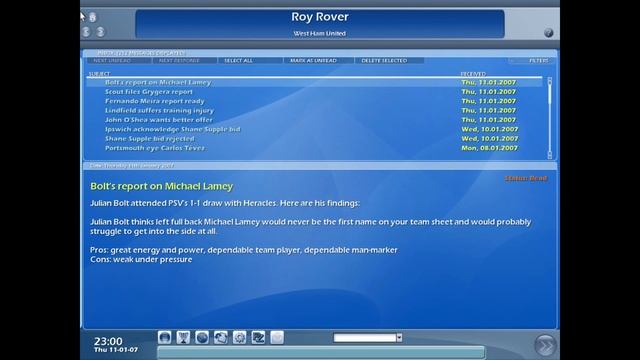Click the Next Response button

coord(184,60)
